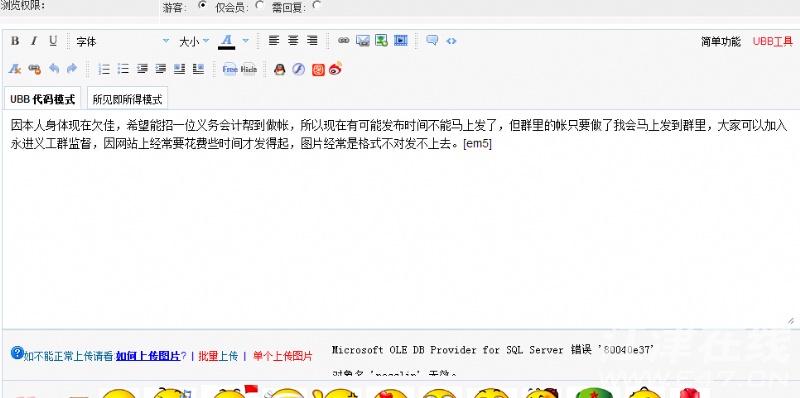Open the UBB工具 link
This screenshot has height=398, width=800.
[x=772, y=42]
